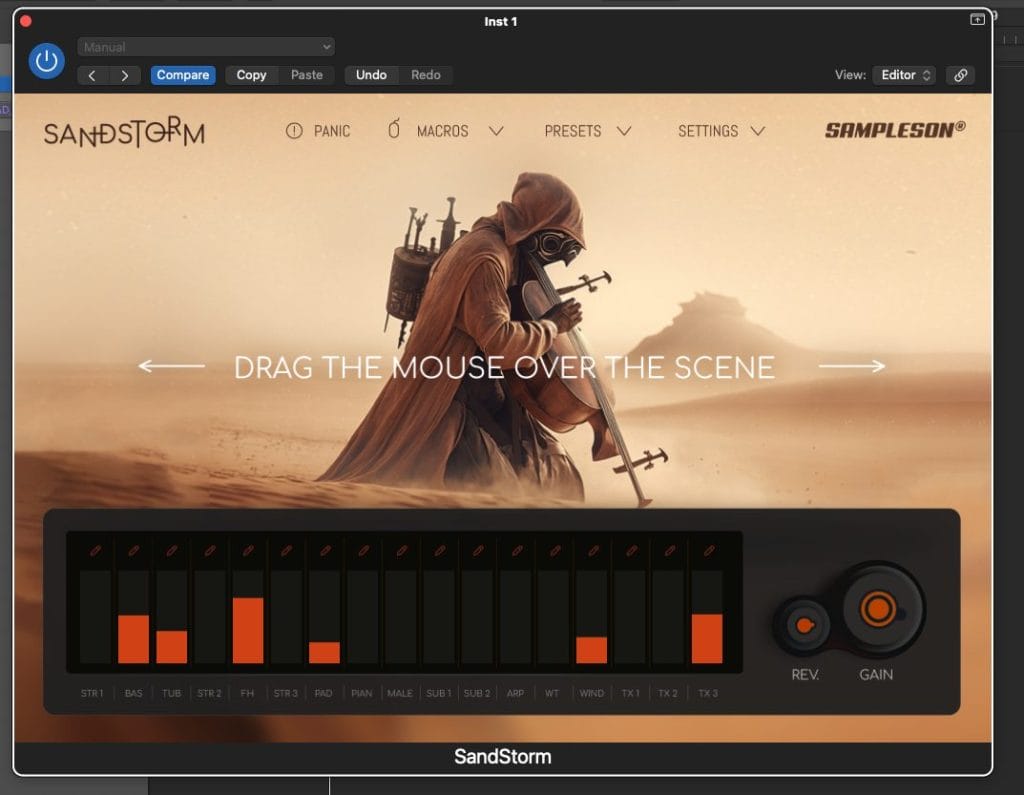Viewport: 1024px width, 795px height.
Task: Click the pencil icon above STR 1
Action: [x=95, y=551]
